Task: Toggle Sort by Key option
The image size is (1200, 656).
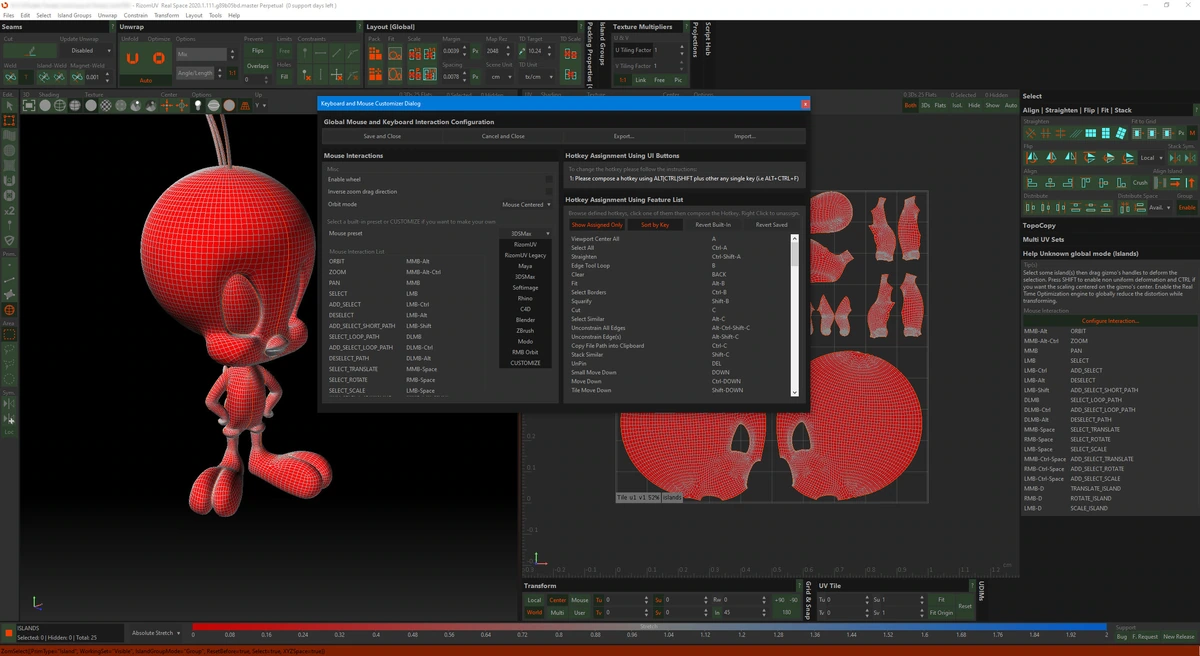Action: (x=655, y=225)
